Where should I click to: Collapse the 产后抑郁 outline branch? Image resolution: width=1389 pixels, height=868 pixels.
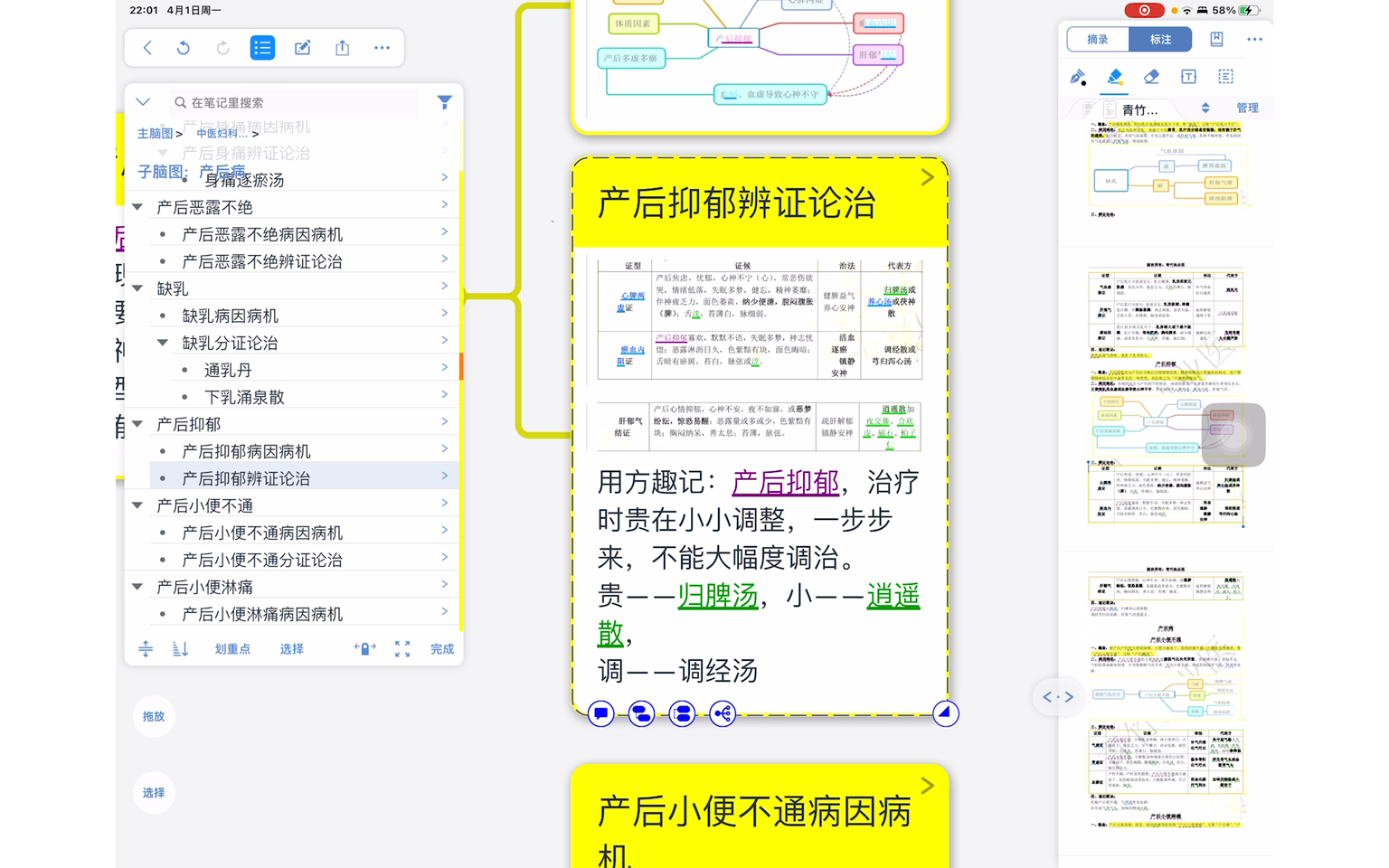click(x=137, y=424)
